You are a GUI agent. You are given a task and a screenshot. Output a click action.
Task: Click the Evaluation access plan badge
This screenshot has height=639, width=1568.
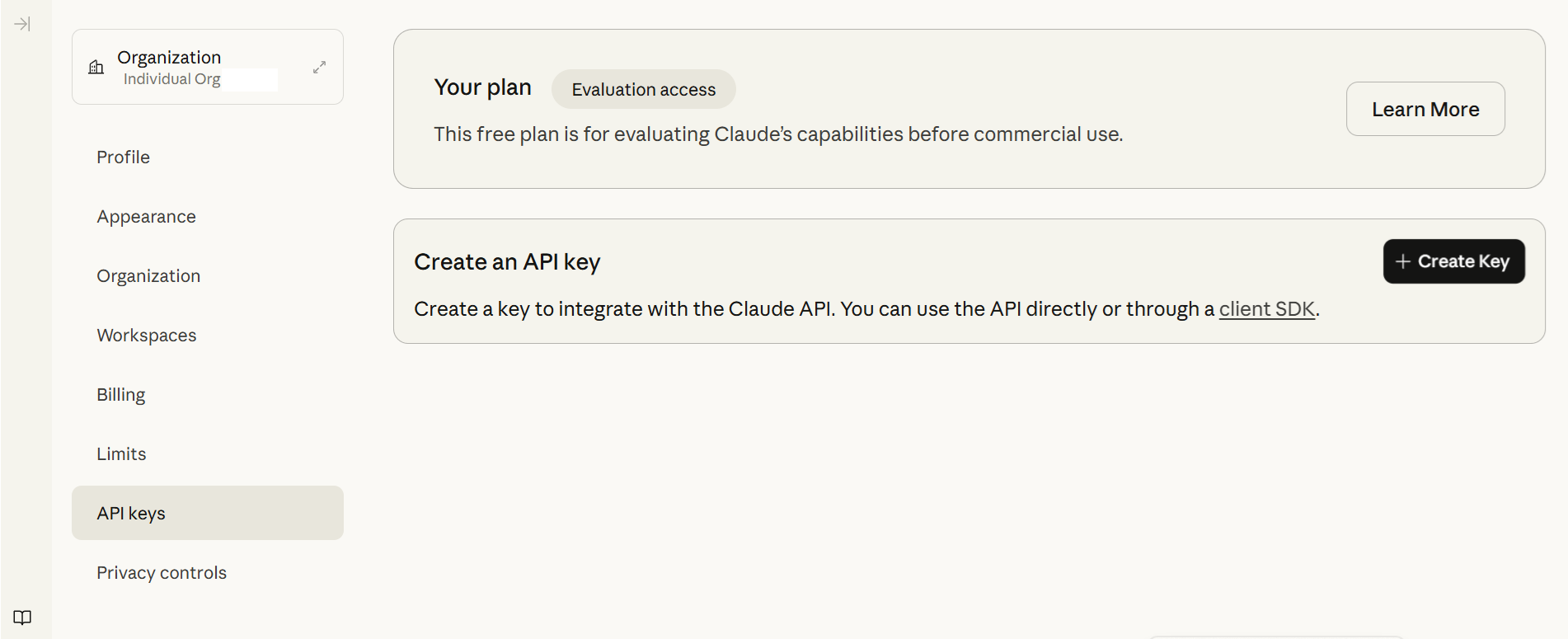tap(643, 89)
